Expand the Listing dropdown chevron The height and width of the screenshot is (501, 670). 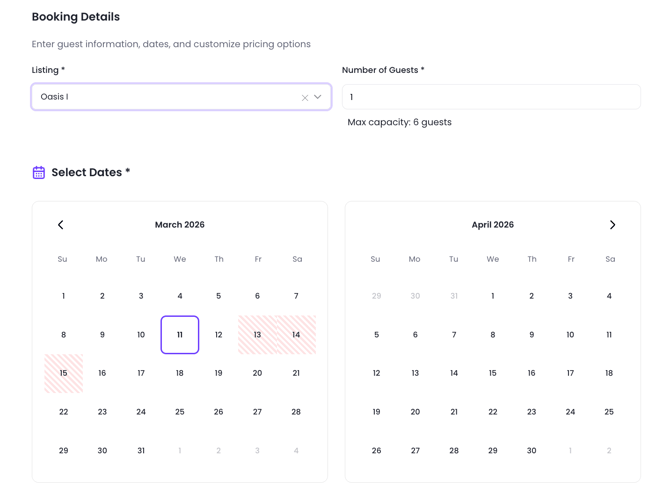click(x=318, y=97)
